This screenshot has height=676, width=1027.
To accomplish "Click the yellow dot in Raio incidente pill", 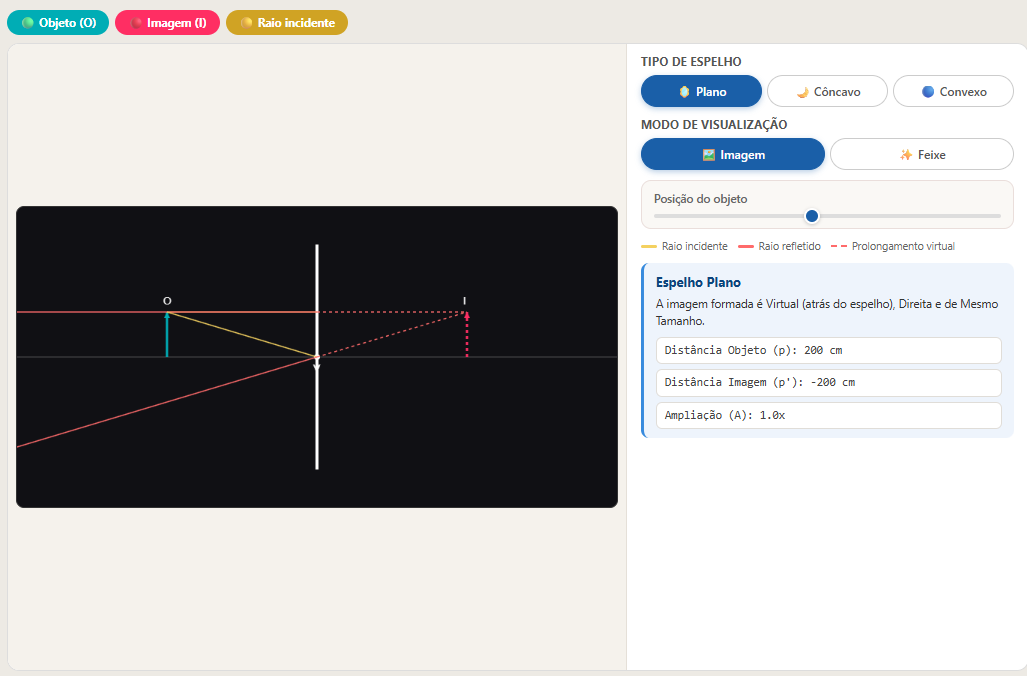I will [x=246, y=22].
